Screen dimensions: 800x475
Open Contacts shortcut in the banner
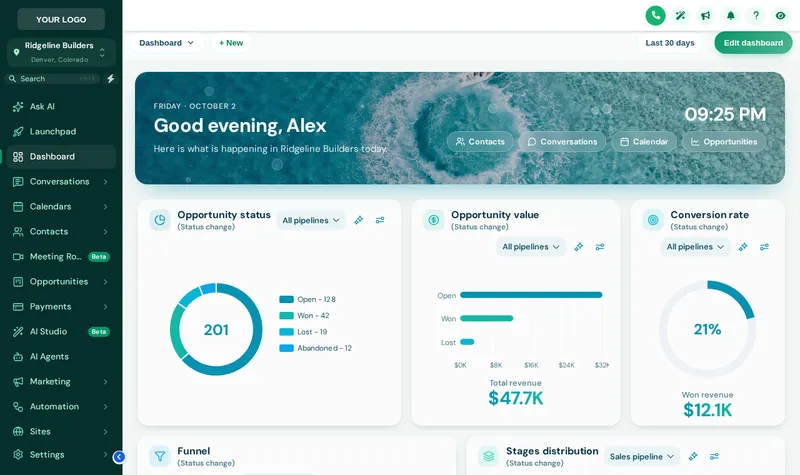[480, 142]
